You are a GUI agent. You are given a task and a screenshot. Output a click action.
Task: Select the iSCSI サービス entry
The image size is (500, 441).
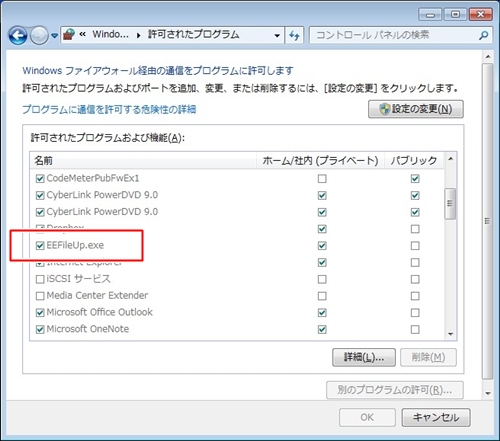tap(78, 279)
